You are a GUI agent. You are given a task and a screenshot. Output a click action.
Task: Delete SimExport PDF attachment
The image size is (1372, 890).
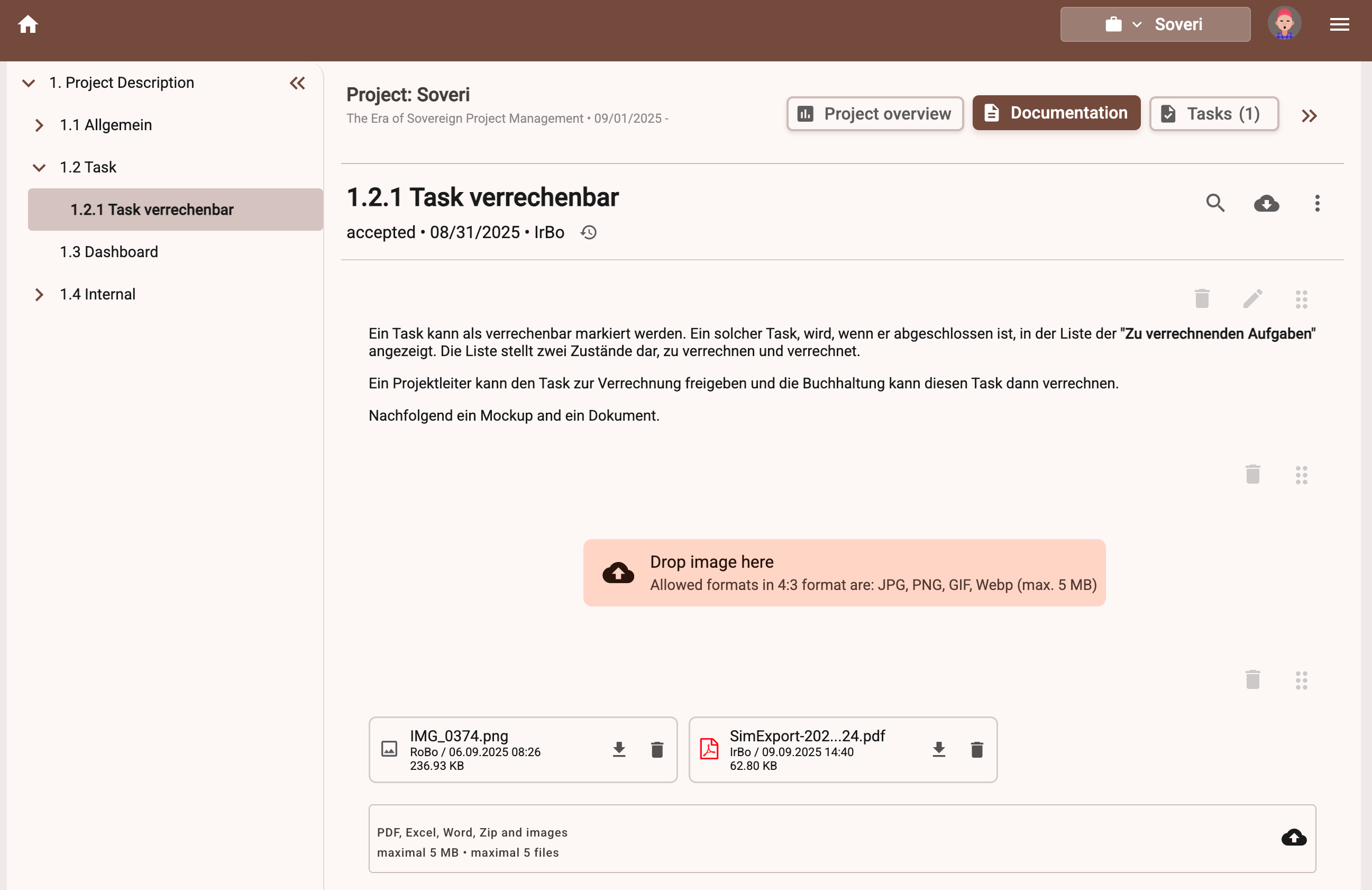pos(976,749)
